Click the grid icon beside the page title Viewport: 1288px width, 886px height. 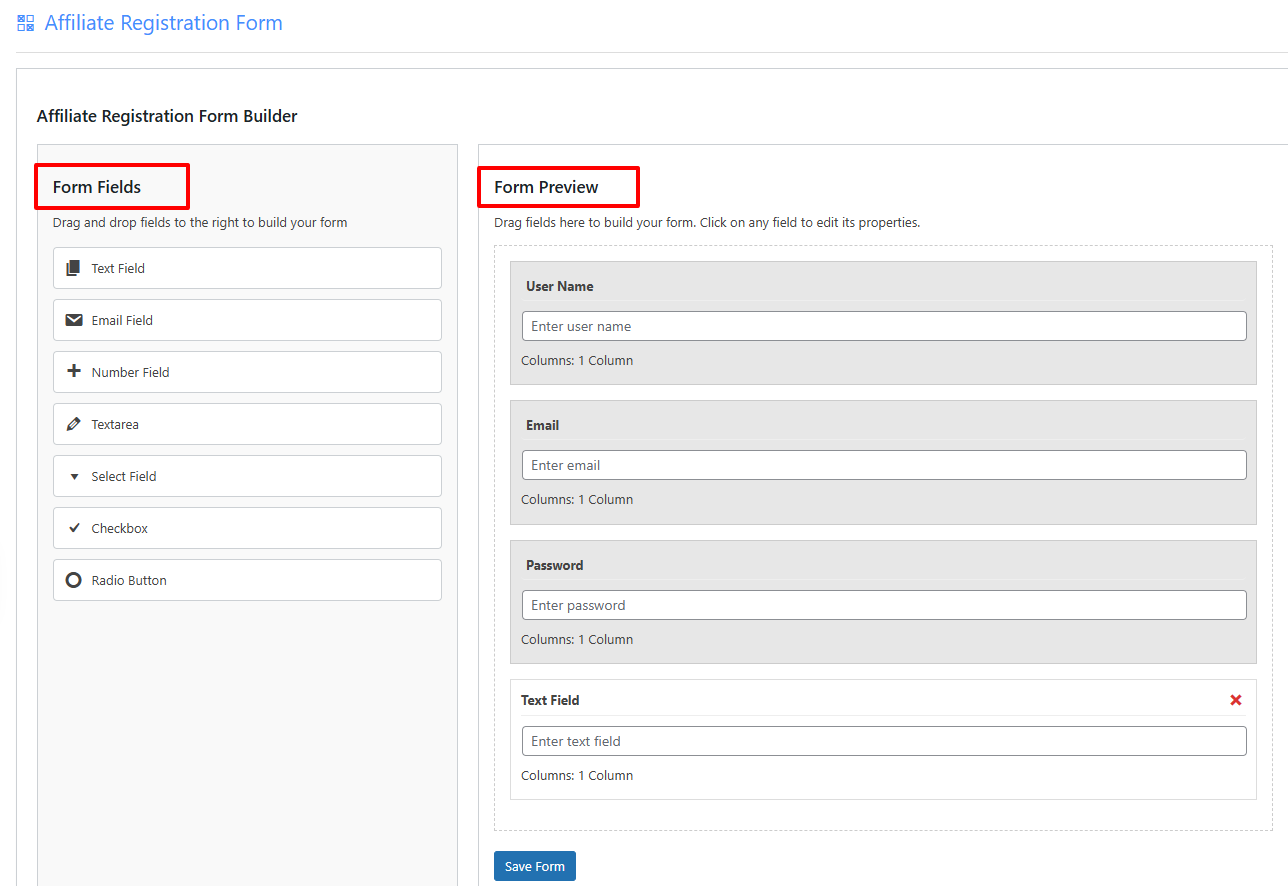click(26, 23)
